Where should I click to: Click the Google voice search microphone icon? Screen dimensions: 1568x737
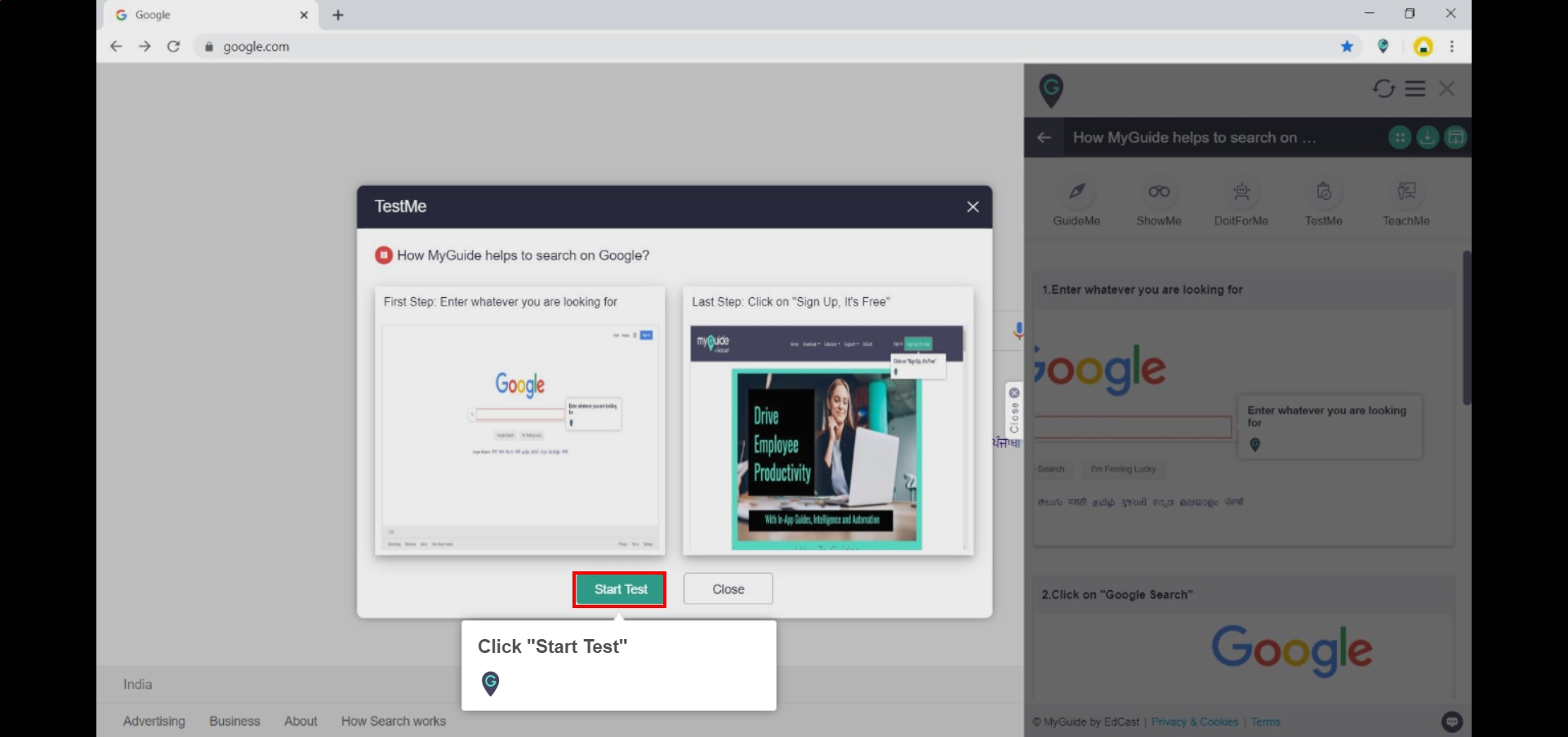tap(1018, 331)
